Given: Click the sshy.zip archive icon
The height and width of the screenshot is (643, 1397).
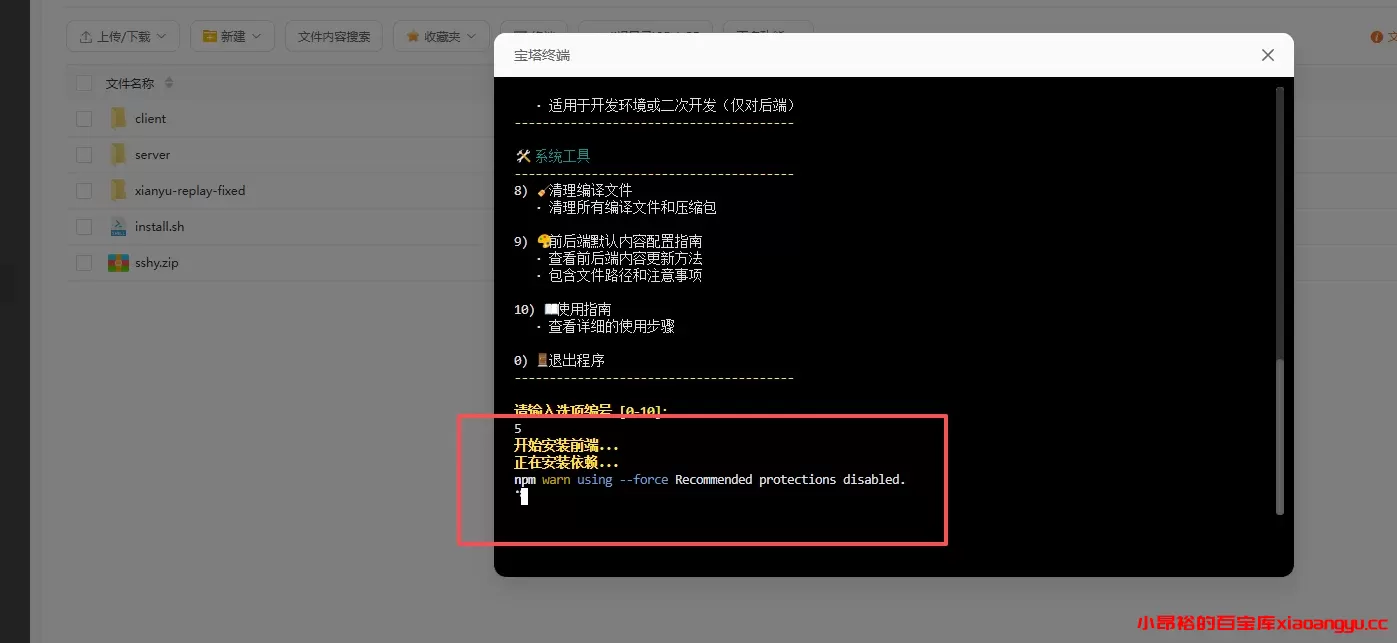Looking at the screenshot, I should (x=117, y=262).
